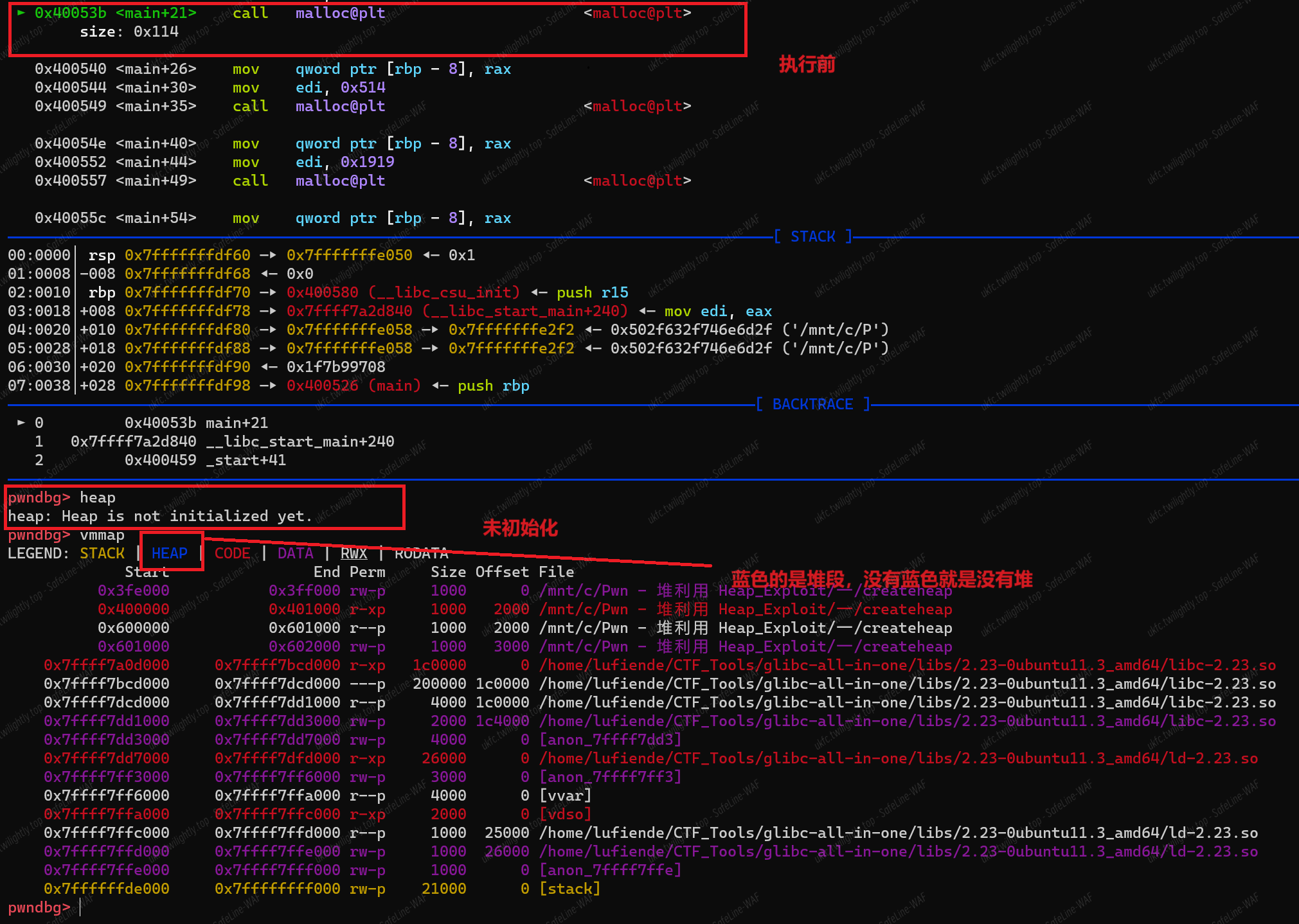1299x924 pixels.
Task: Click the HEAP legend label in blue
Action: [170, 553]
